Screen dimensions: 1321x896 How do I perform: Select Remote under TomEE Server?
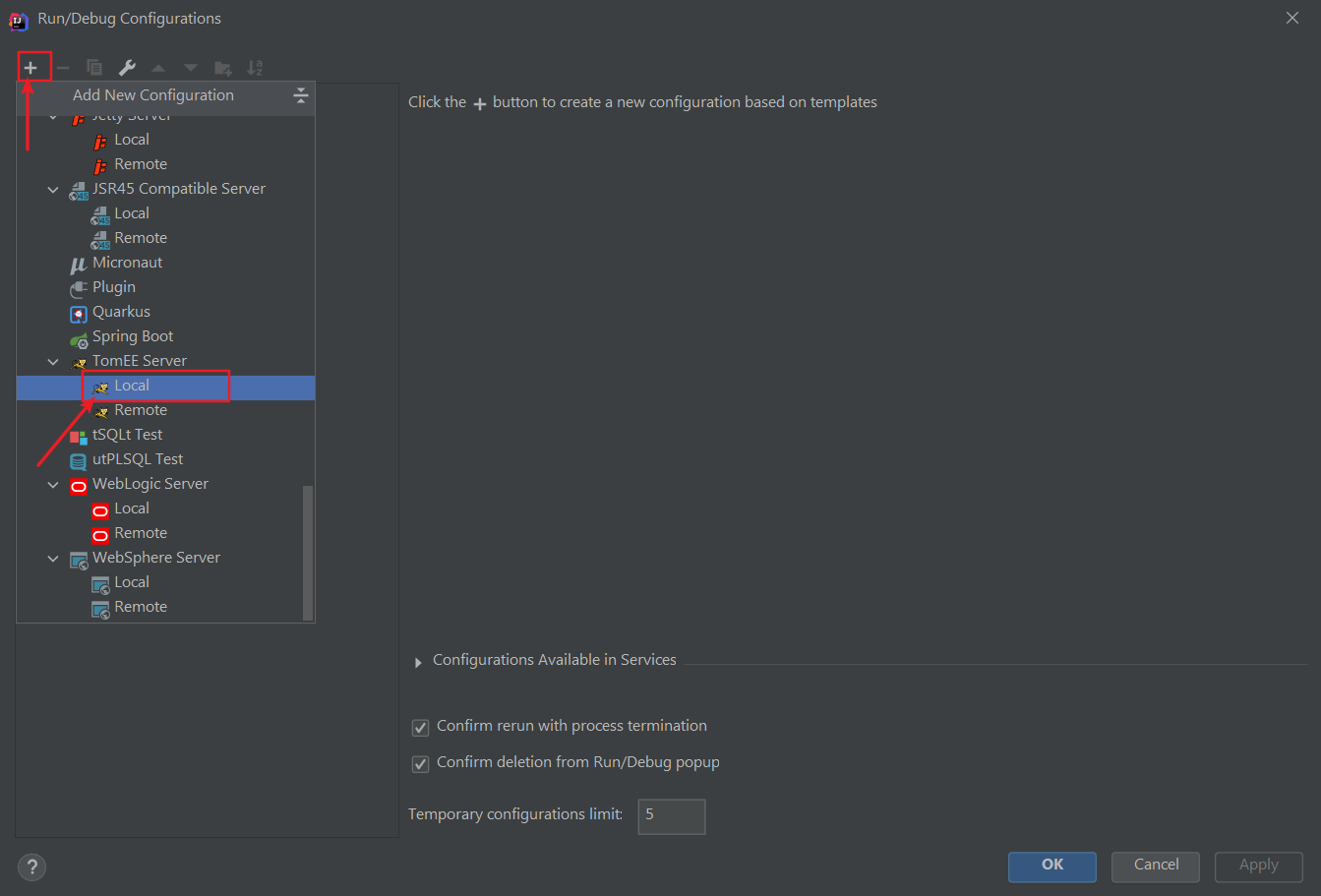click(x=165, y=410)
